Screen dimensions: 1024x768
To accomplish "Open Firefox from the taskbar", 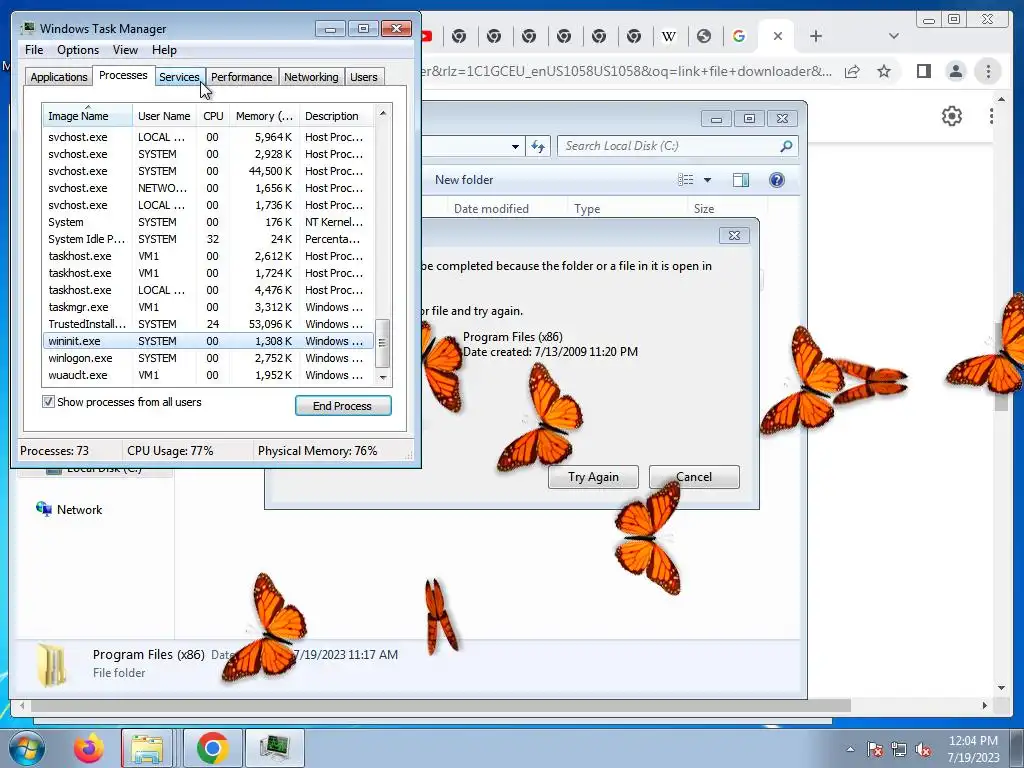I will 88,748.
